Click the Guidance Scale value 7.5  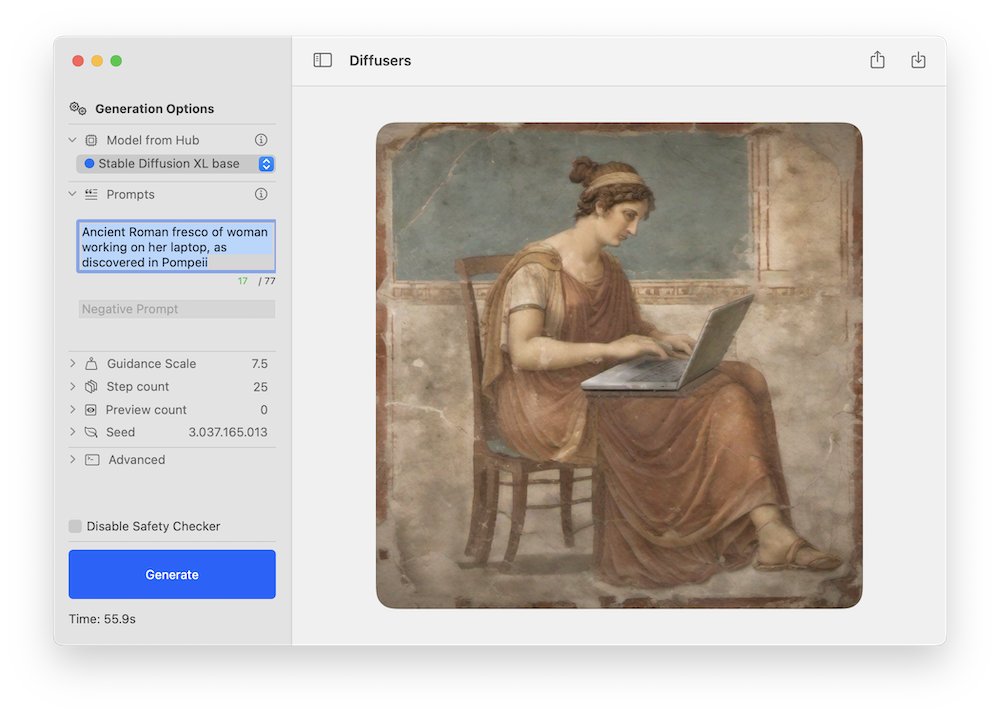[x=260, y=363]
